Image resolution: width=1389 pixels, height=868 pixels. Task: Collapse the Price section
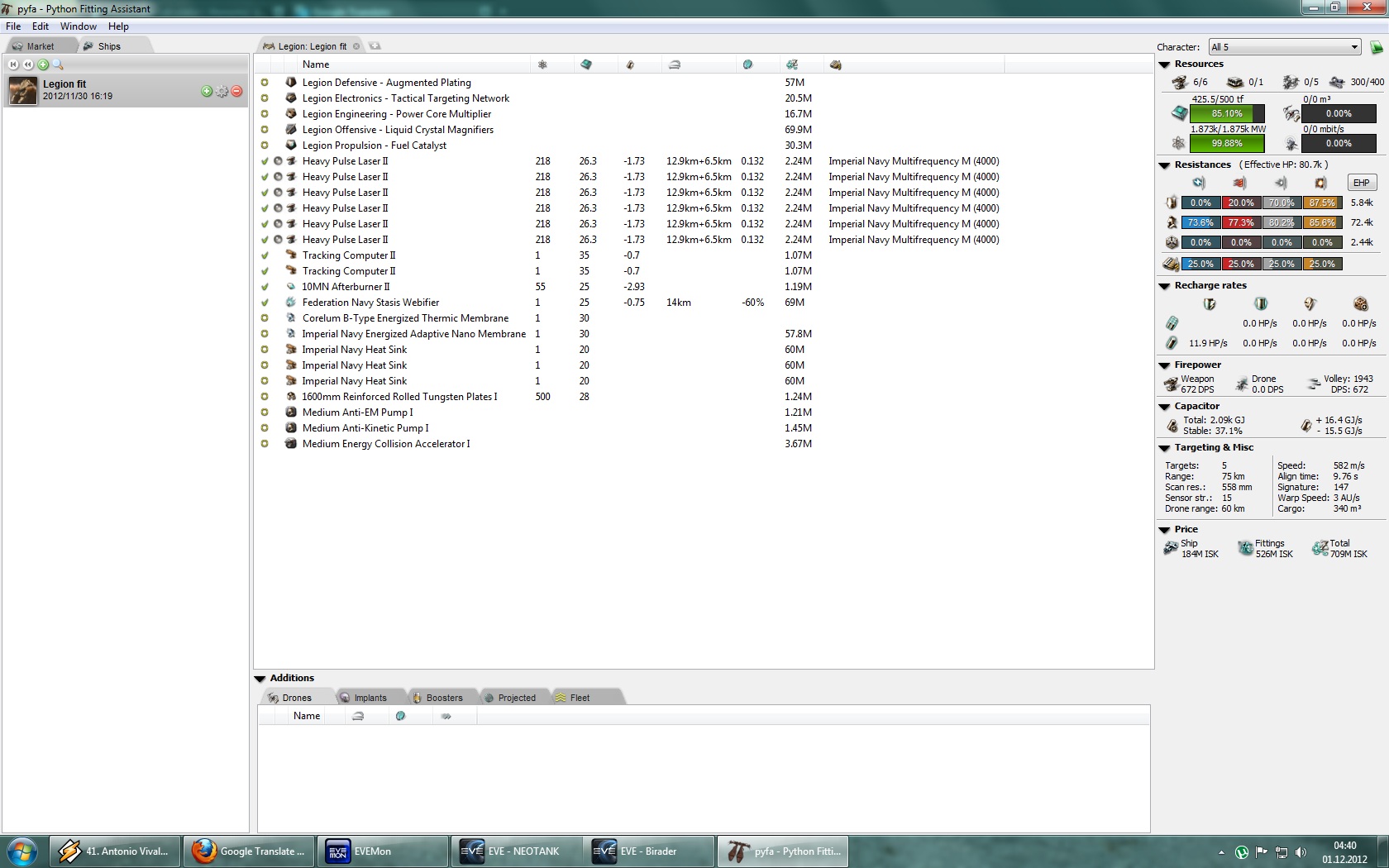pyautogui.click(x=1164, y=530)
